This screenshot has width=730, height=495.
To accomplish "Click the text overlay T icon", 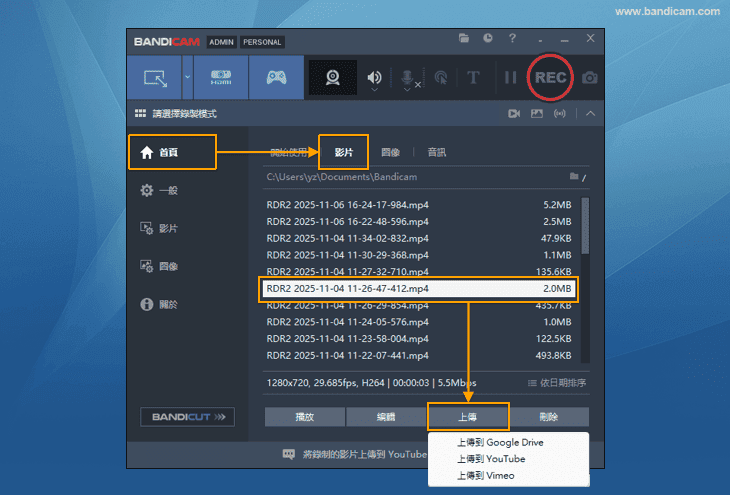I will tap(474, 78).
